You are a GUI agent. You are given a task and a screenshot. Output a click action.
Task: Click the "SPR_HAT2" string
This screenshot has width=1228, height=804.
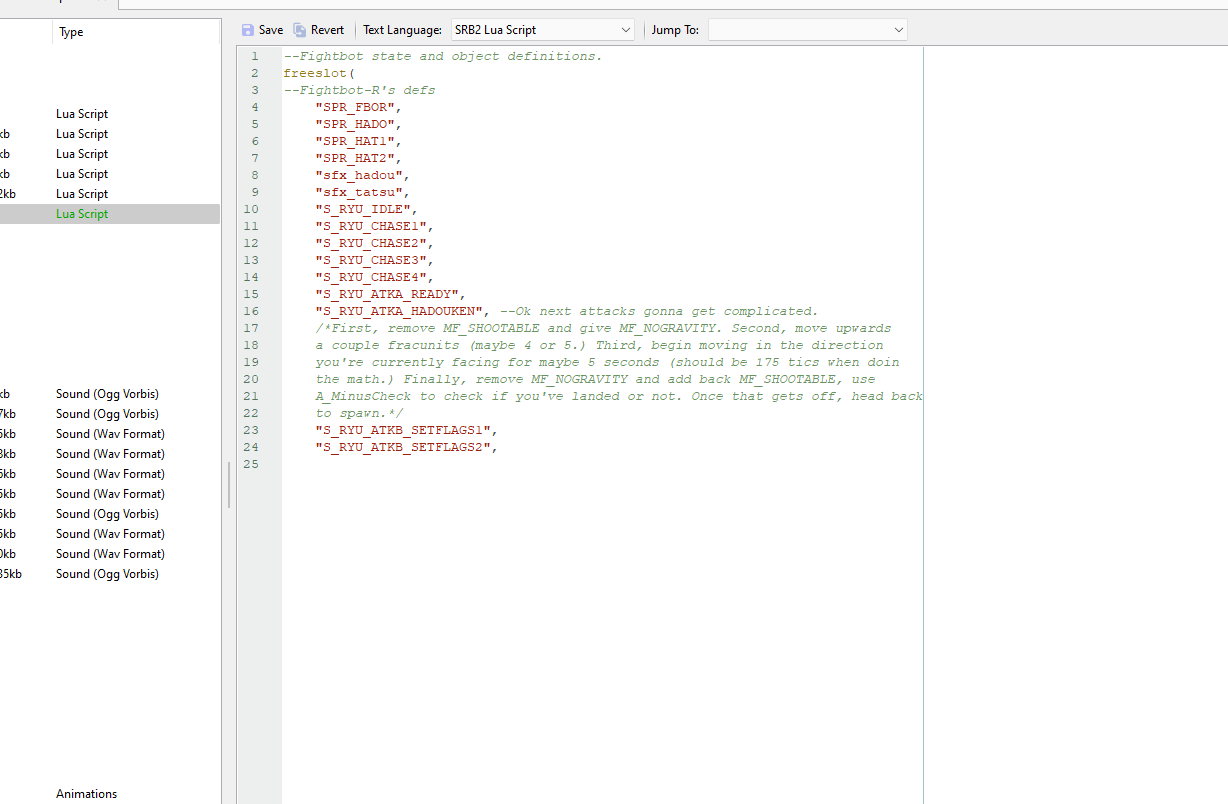[x=355, y=158]
